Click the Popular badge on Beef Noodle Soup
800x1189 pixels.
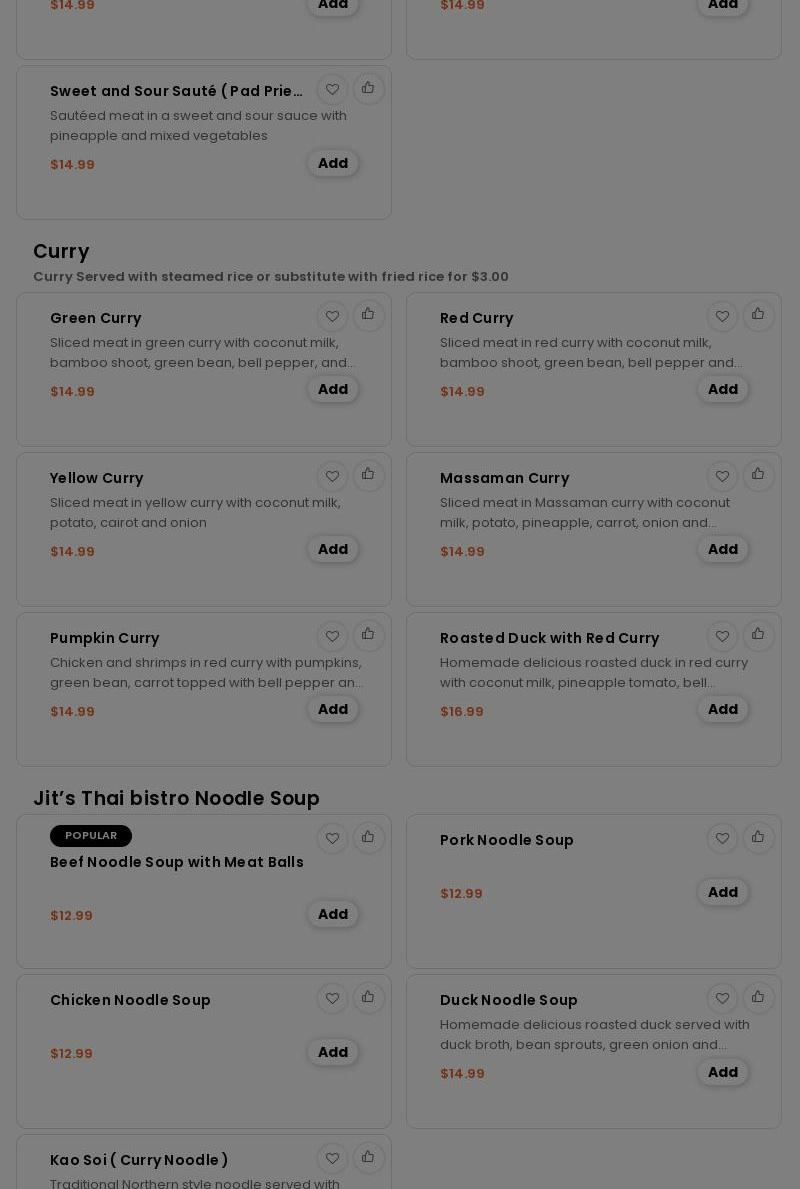pos(91,836)
